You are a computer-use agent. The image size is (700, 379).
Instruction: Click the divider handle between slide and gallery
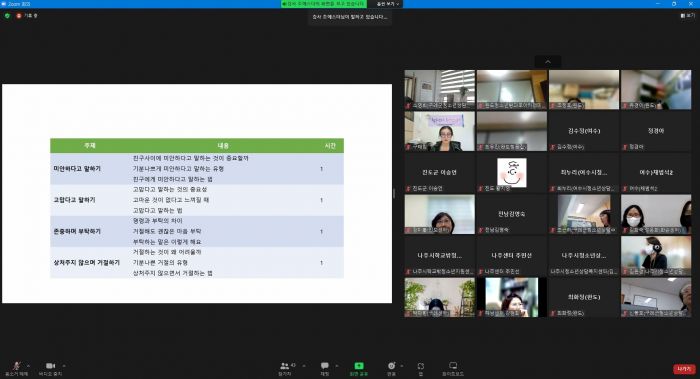pyautogui.click(x=394, y=193)
